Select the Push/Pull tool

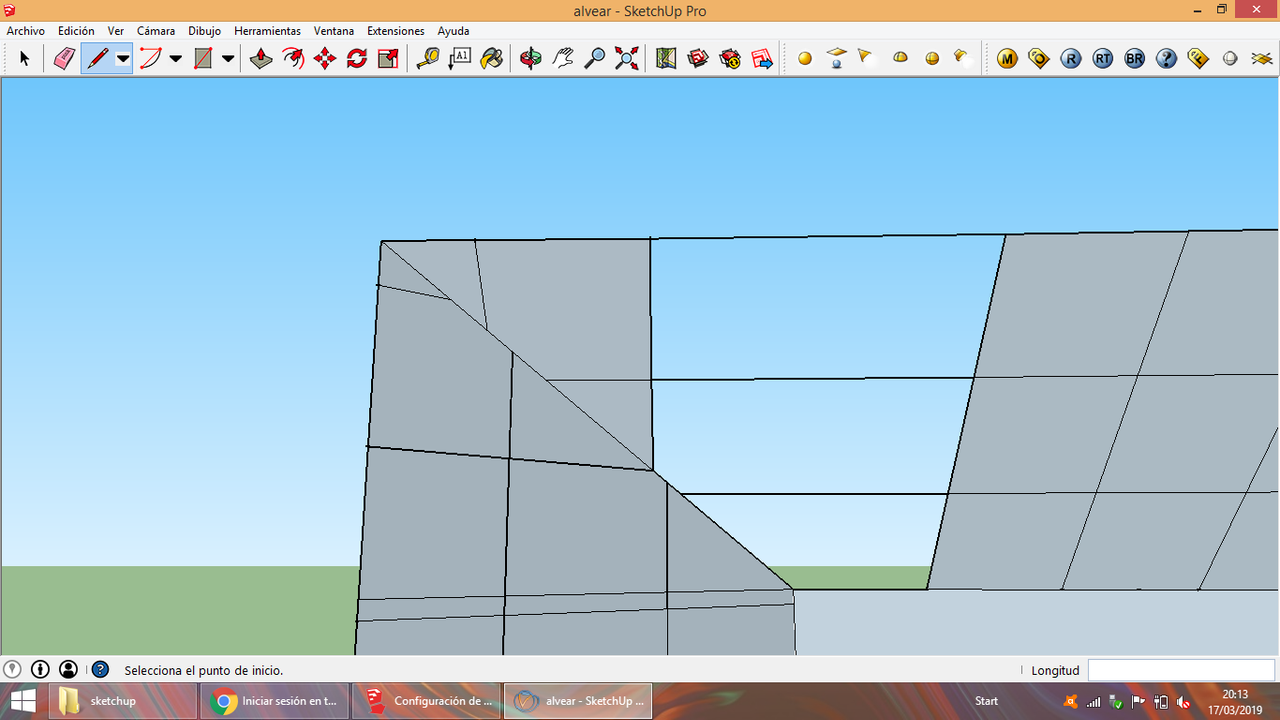[261, 59]
